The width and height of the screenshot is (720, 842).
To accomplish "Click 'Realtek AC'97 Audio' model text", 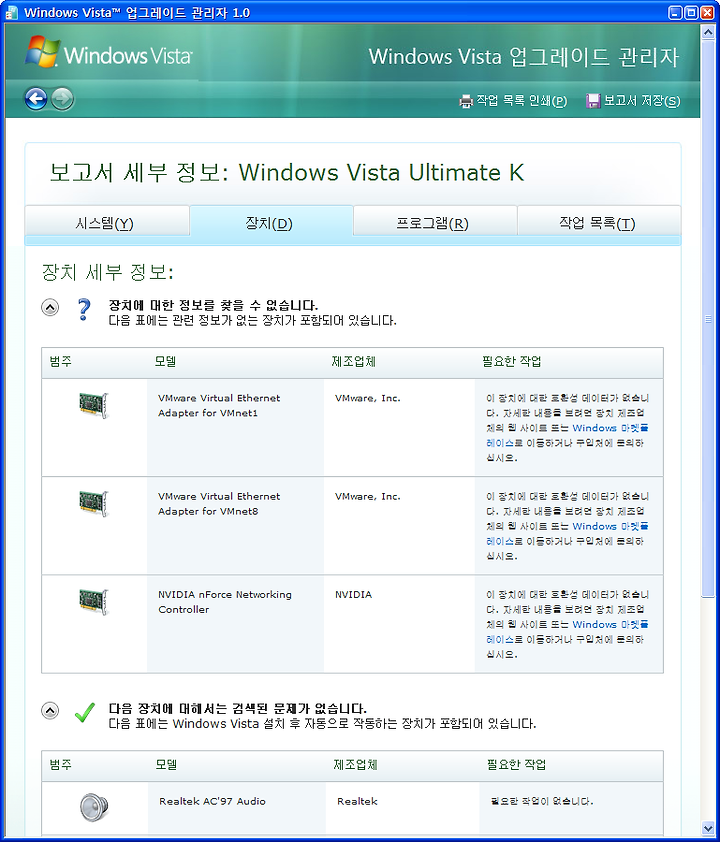I will (x=212, y=801).
